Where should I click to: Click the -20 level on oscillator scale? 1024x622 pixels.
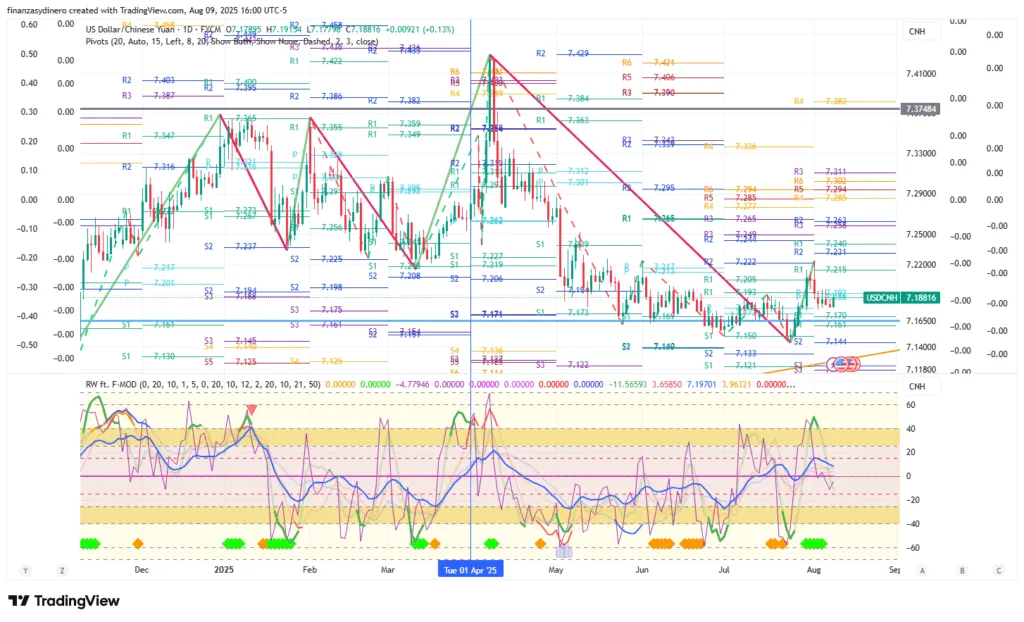pyautogui.click(x=912, y=500)
